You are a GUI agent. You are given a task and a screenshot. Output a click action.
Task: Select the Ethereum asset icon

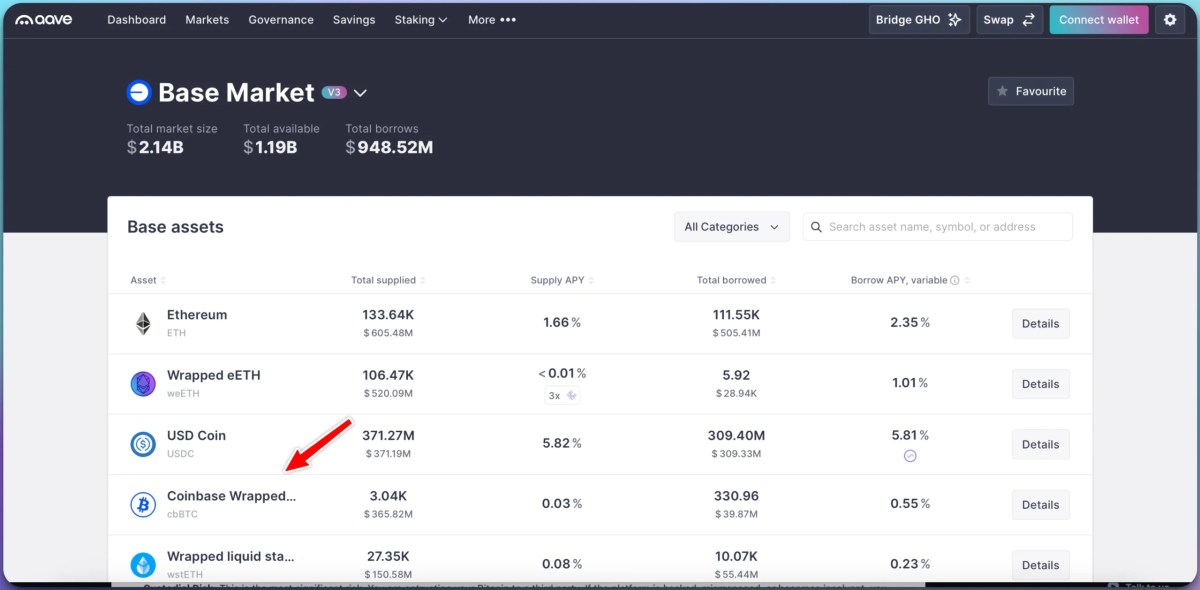click(143, 323)
